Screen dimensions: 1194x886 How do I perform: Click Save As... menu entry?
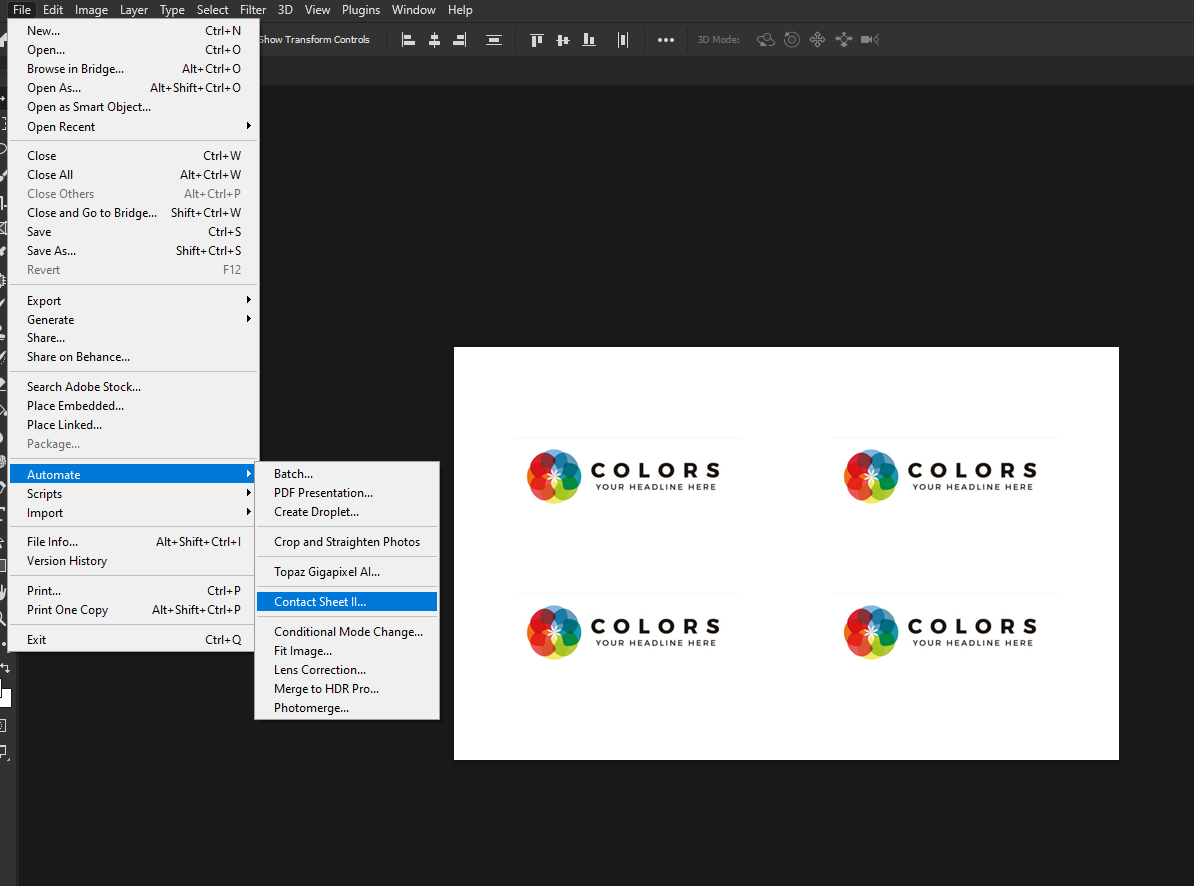click(133, 250)
